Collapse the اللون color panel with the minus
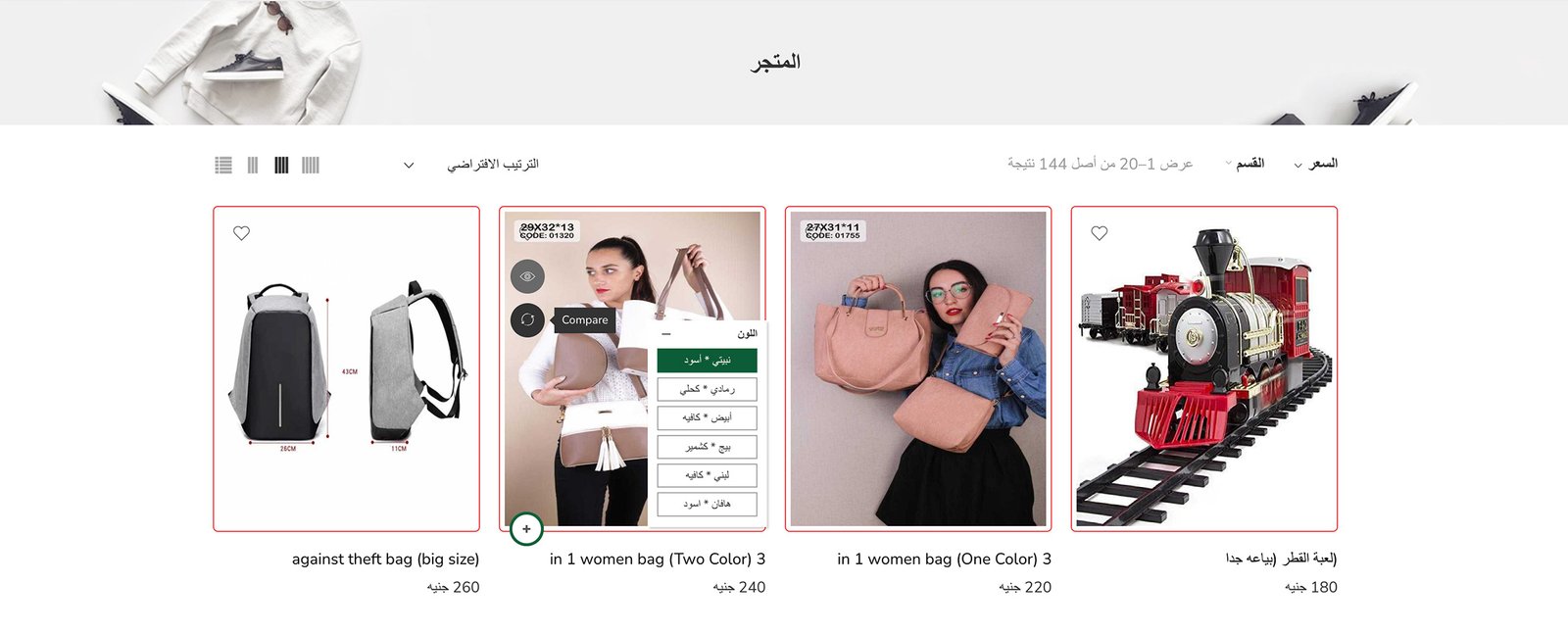The height and width of the screenshot is (633, 1568). [x=666, y=334]
